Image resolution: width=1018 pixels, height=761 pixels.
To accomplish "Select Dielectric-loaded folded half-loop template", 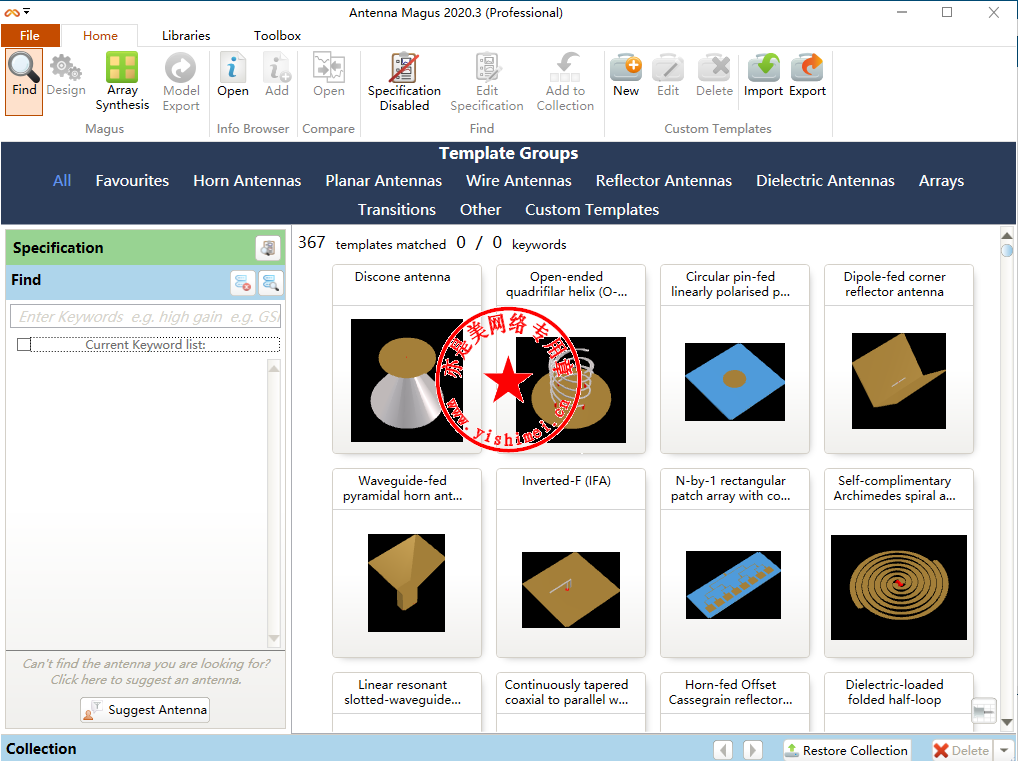I will point(899,702).
